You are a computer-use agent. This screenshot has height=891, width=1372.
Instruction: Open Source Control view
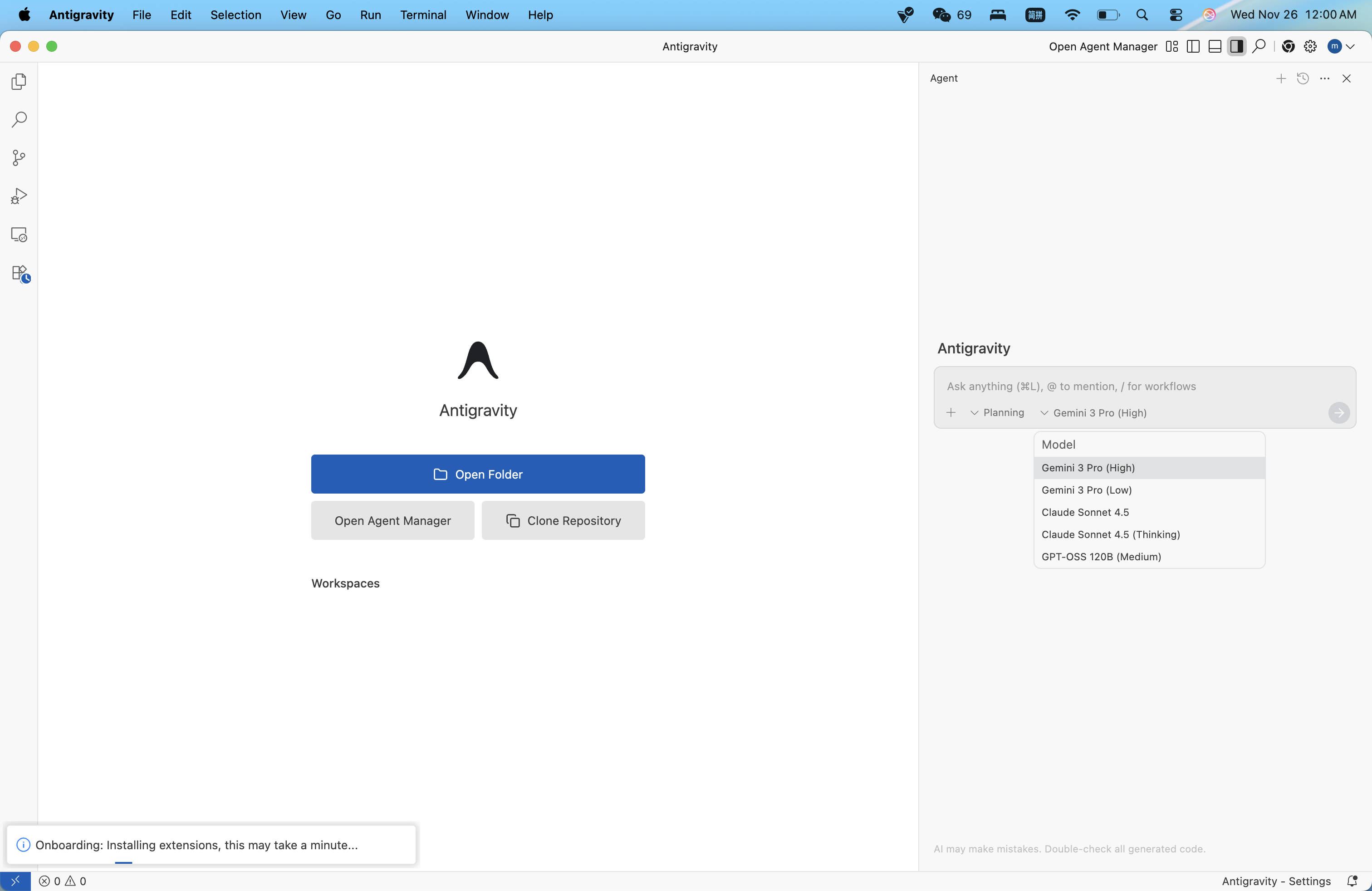point(19,158)
